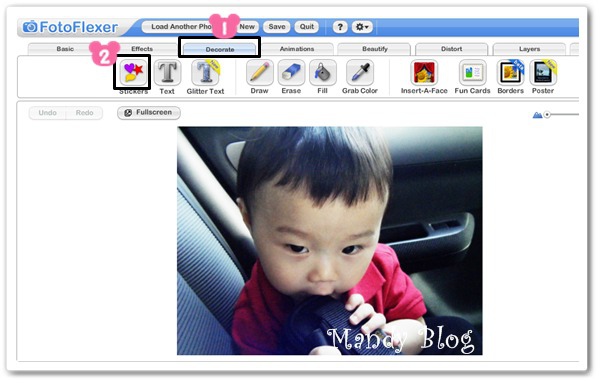Click the baby photo on canvas
This screenshot has width=600, height=383.
point(329,241)
